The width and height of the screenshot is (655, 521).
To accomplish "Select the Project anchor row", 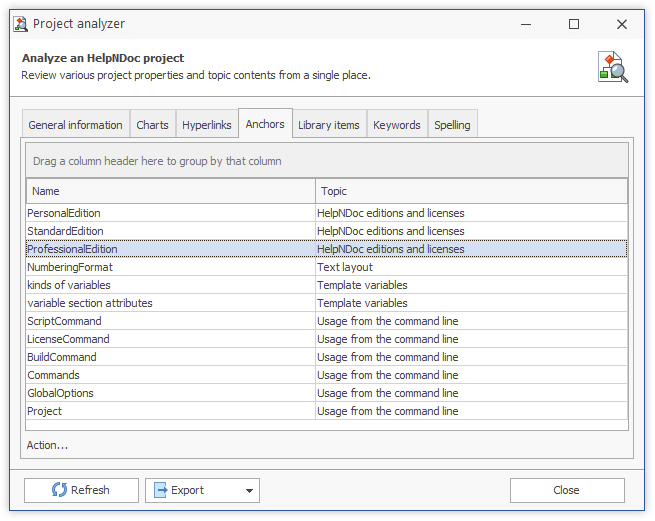I will [327, 411].
